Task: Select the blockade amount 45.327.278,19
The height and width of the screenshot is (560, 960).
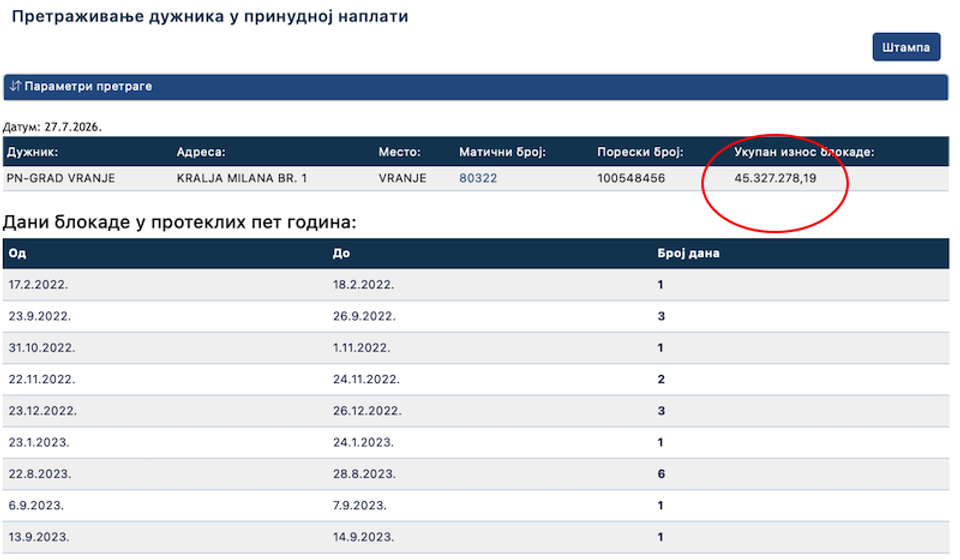Action: 775,178
